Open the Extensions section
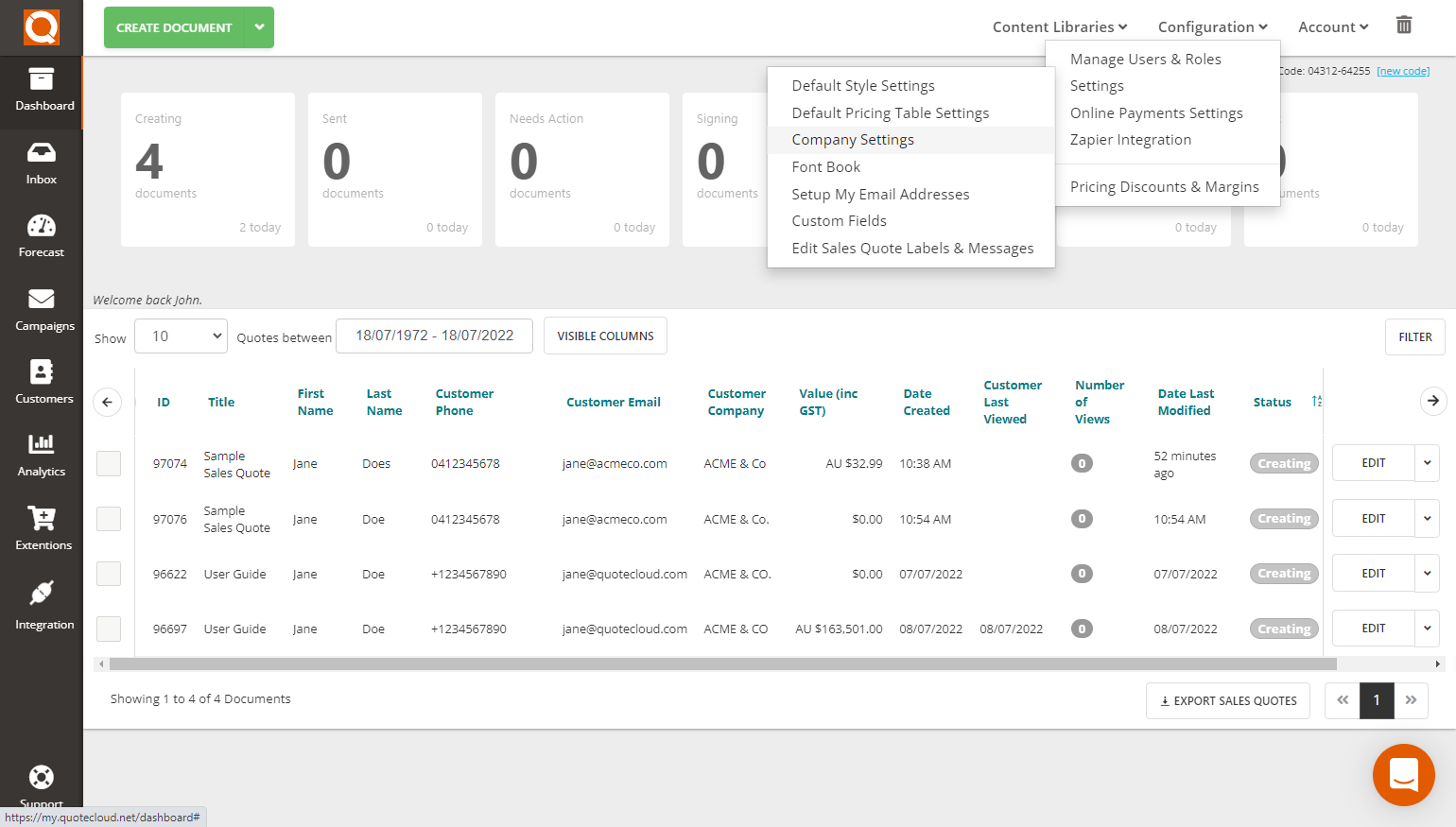 point(42,528)
